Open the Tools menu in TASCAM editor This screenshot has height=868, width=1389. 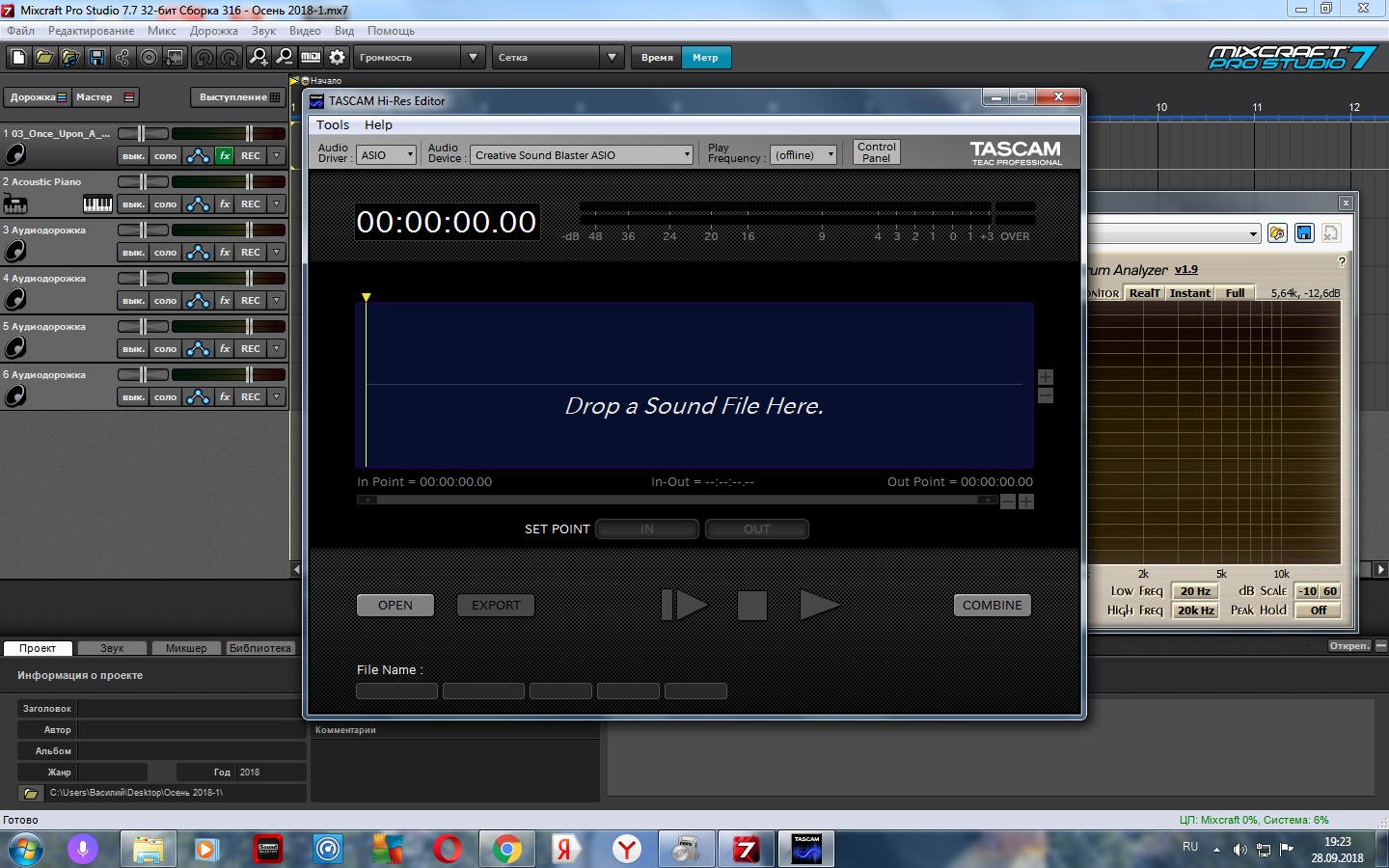[x=333, y=125]
